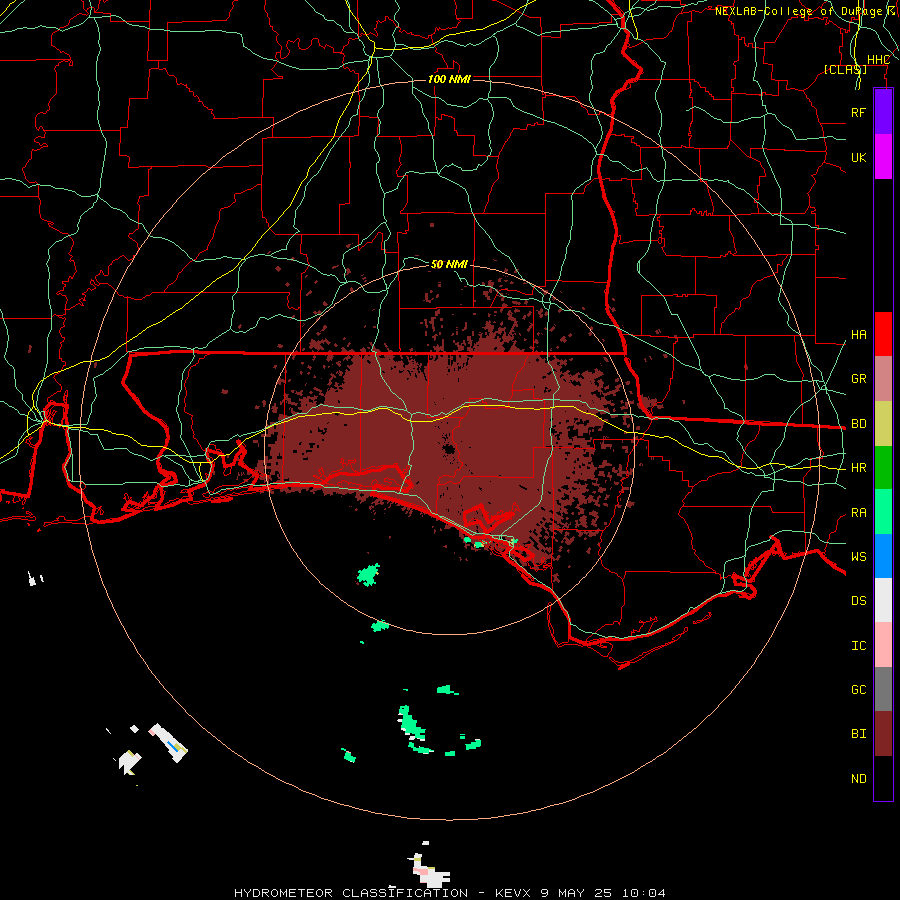900x900 pixels.
Task: Click the UK legend label
Action: [858, 157]
